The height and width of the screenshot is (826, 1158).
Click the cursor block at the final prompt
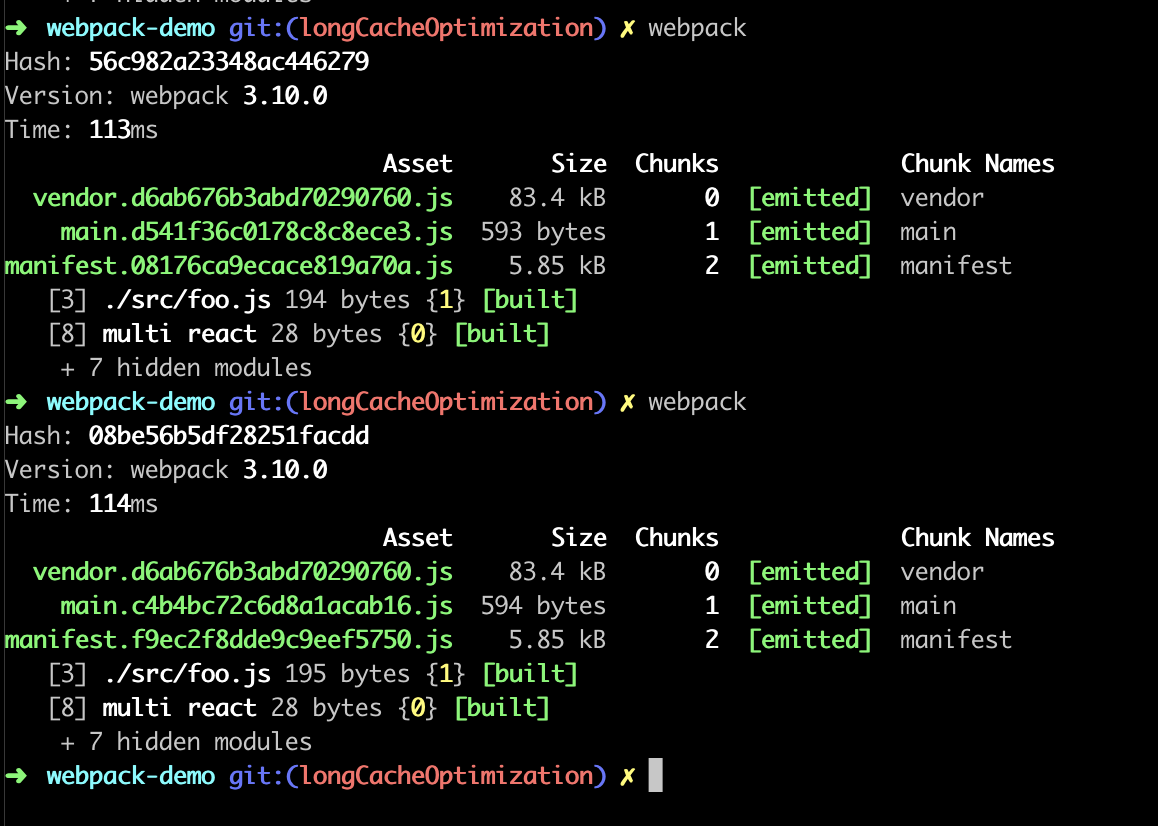pyautogui.click(x=655, y=775)
